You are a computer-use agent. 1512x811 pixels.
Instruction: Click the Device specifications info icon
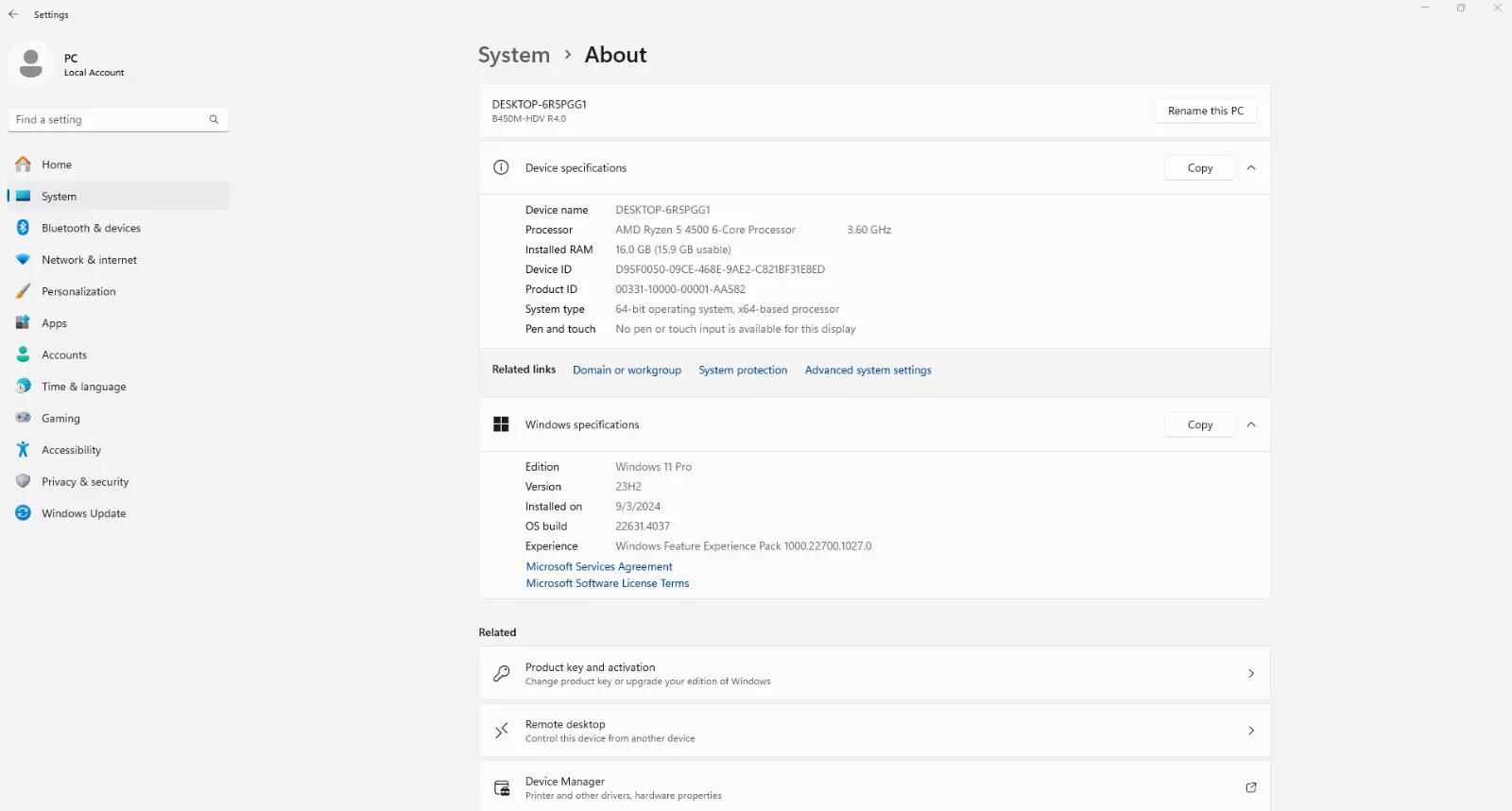click(501, 167)
